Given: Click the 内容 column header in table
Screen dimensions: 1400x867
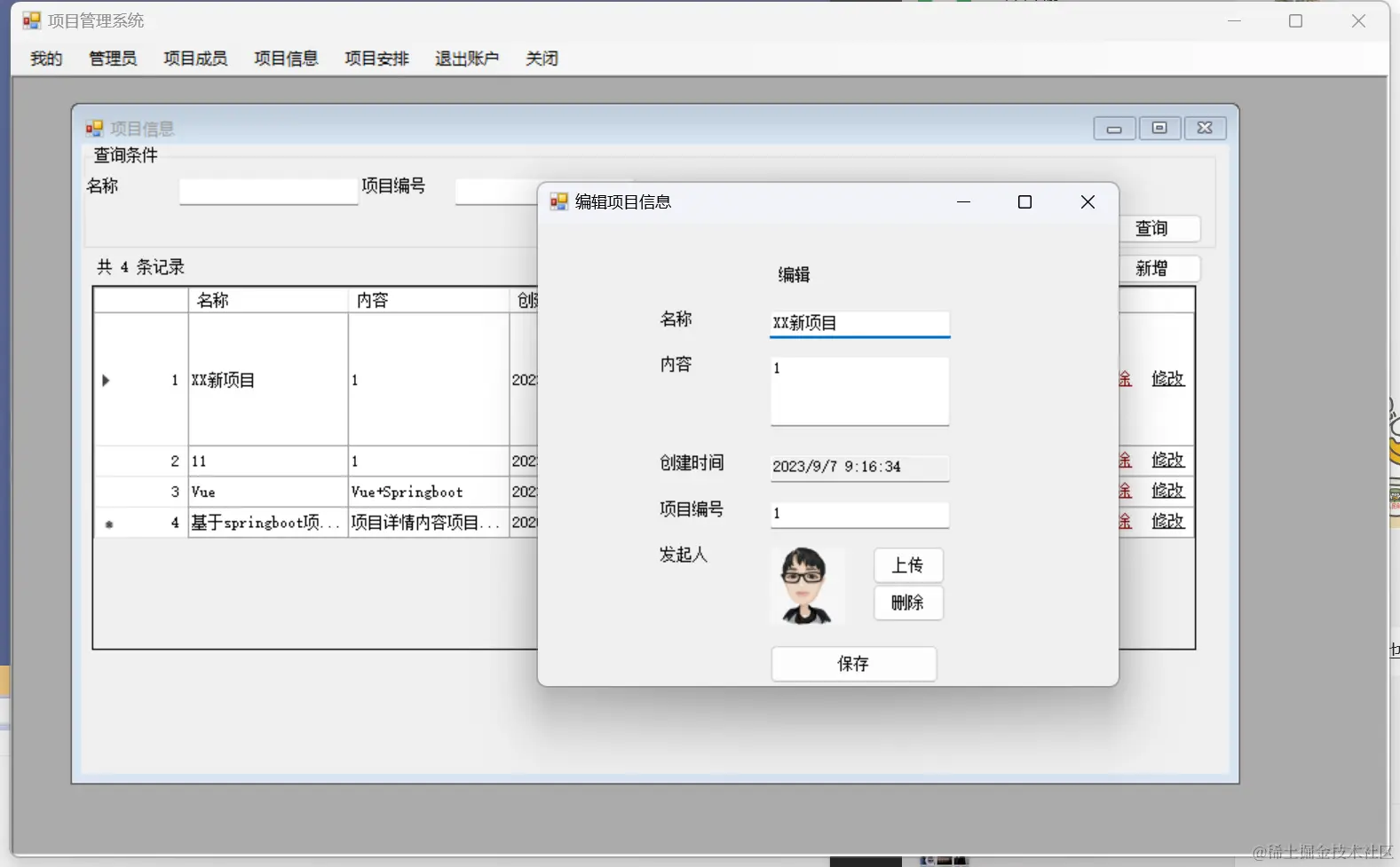Looking at the screenshot, I should [429, 300].
